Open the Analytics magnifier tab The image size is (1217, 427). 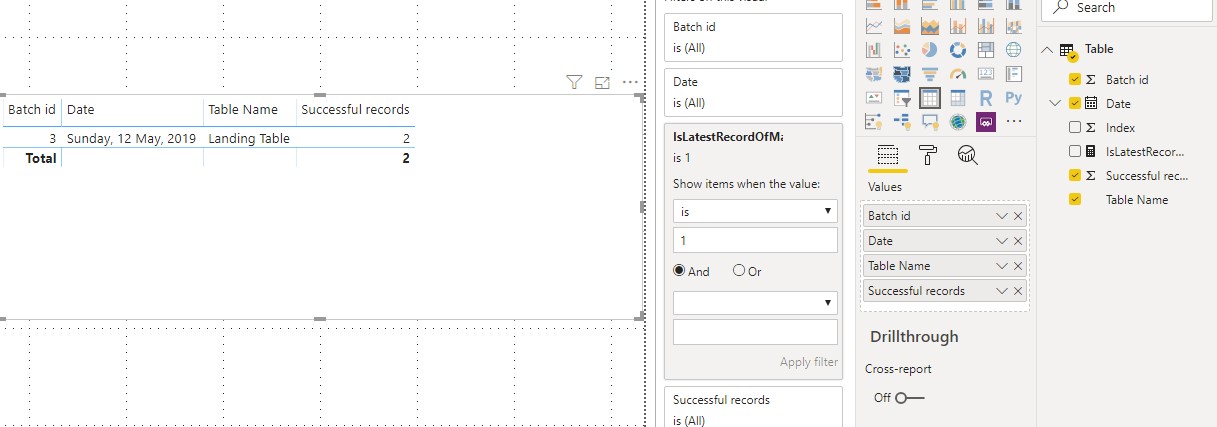click(967, 155)
